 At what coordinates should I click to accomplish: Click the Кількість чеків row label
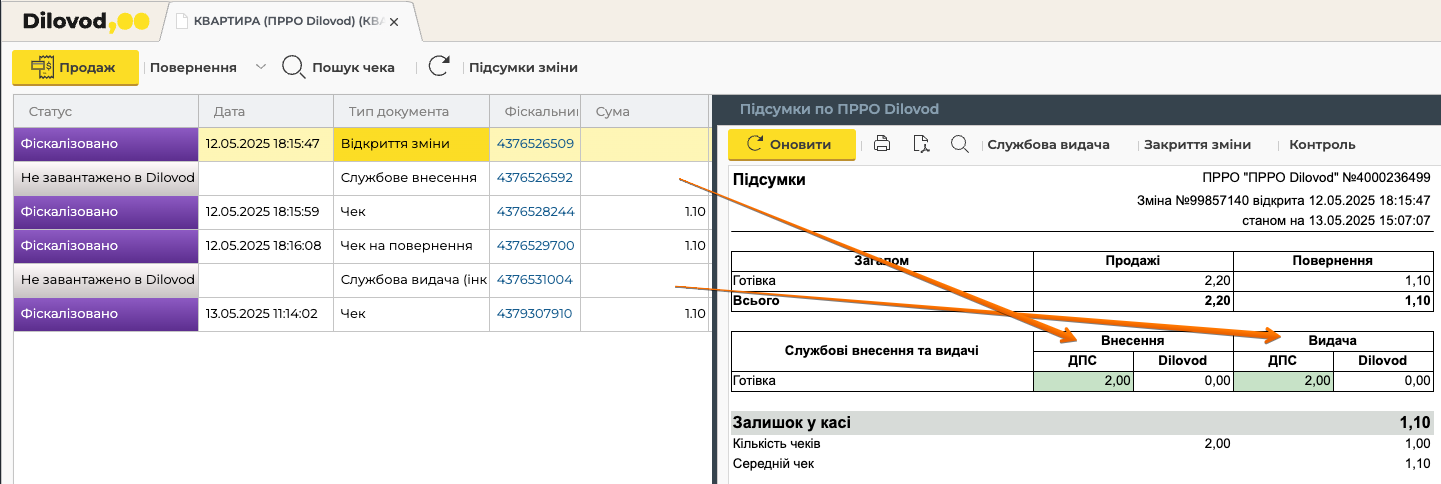point(777,444)
